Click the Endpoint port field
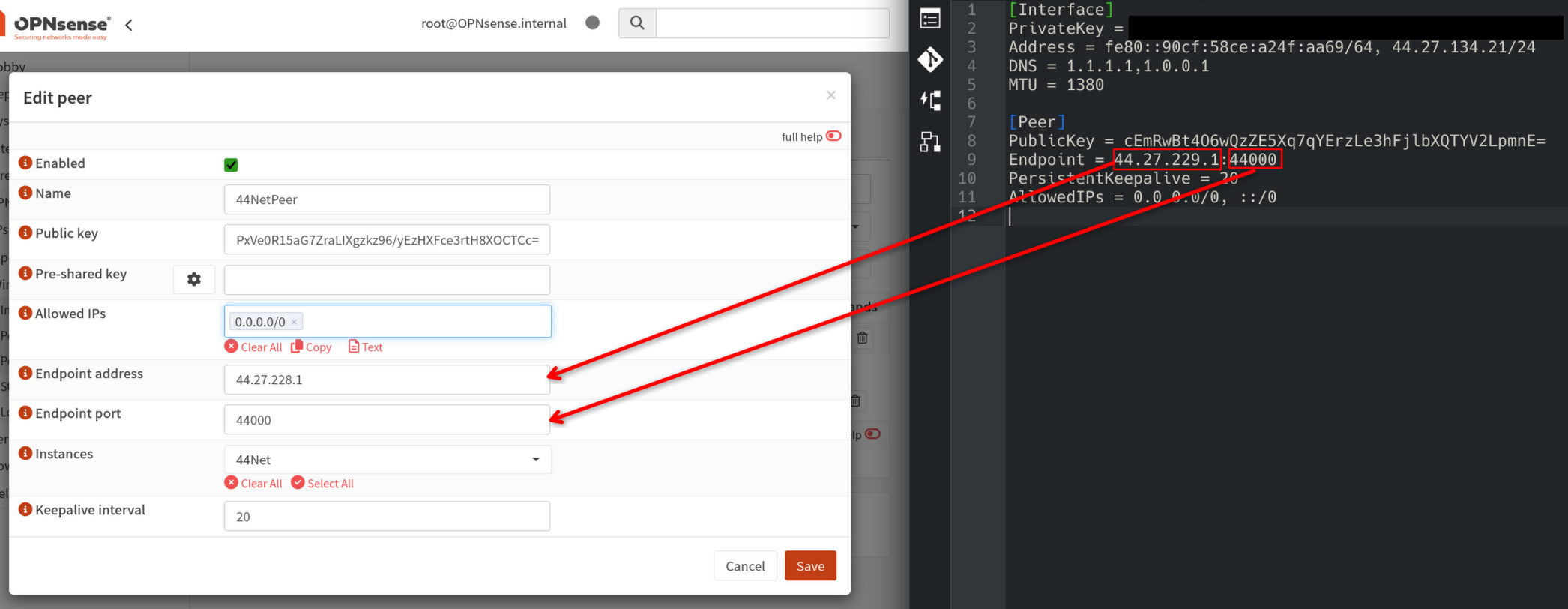This screenshot has height=609, width=1568. coord(387,419)
